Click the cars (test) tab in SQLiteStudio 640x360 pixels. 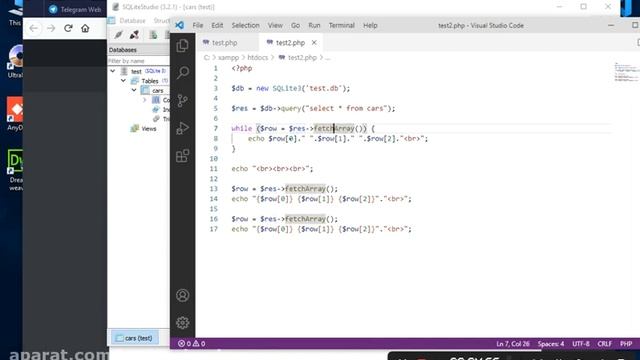pos(135,338)
